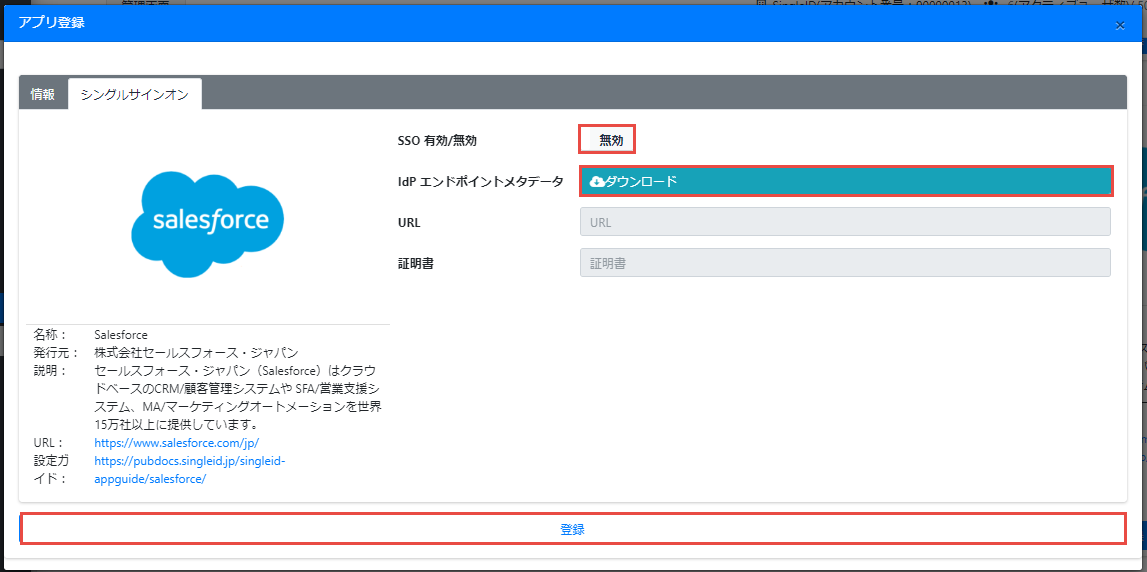
Task: Open the salesforce.com/jp link
Action: coord(177,442)
